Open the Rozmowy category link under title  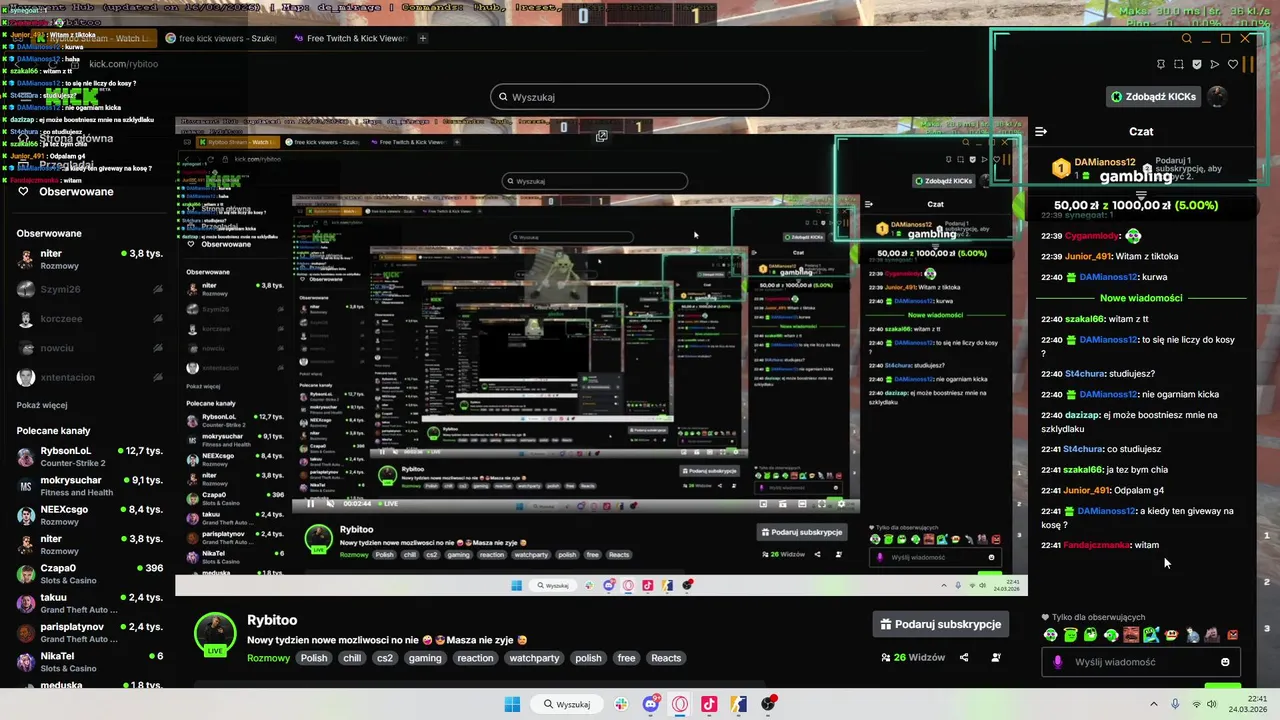click(268, 658)
